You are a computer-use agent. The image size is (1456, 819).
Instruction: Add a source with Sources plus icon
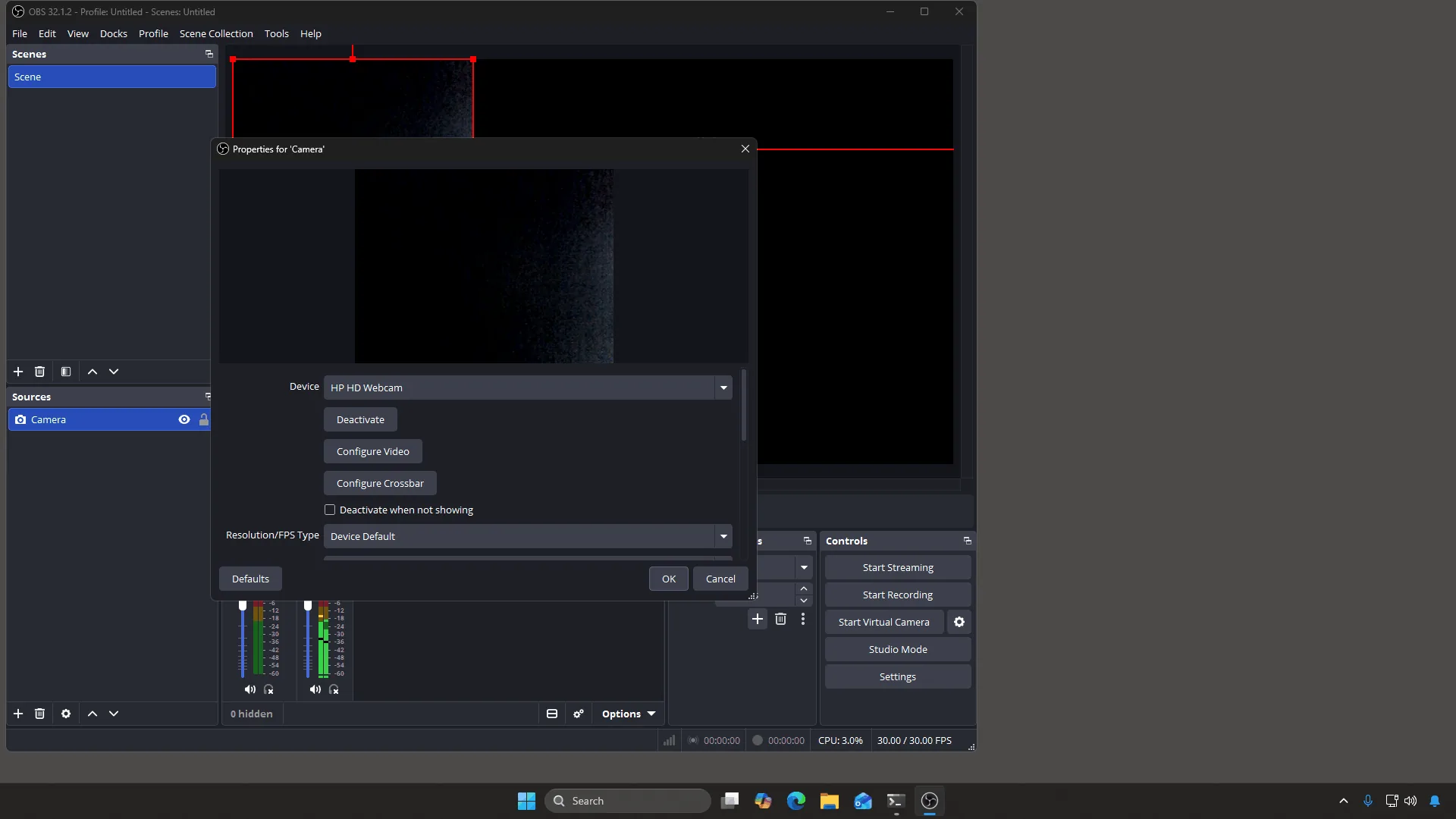coord(18,714)
